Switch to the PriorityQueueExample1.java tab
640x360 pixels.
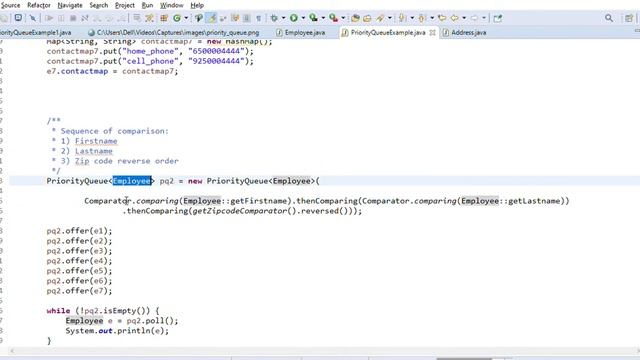click(36, 32)
